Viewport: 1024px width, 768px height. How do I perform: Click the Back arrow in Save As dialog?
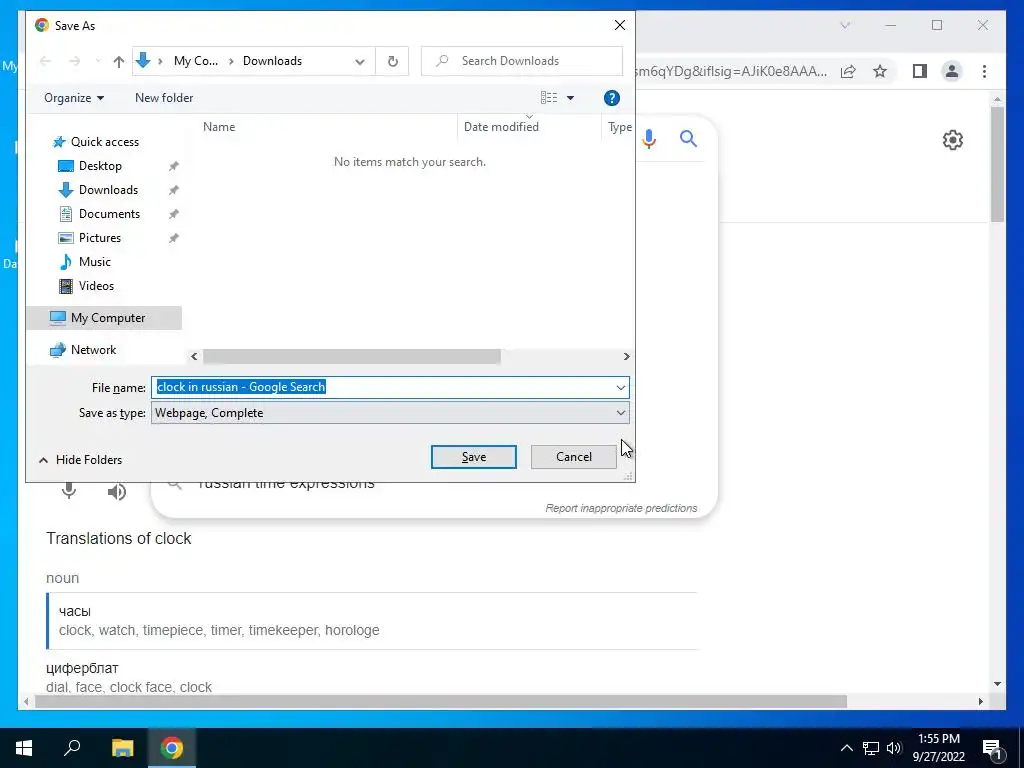[x=45, y=61]
